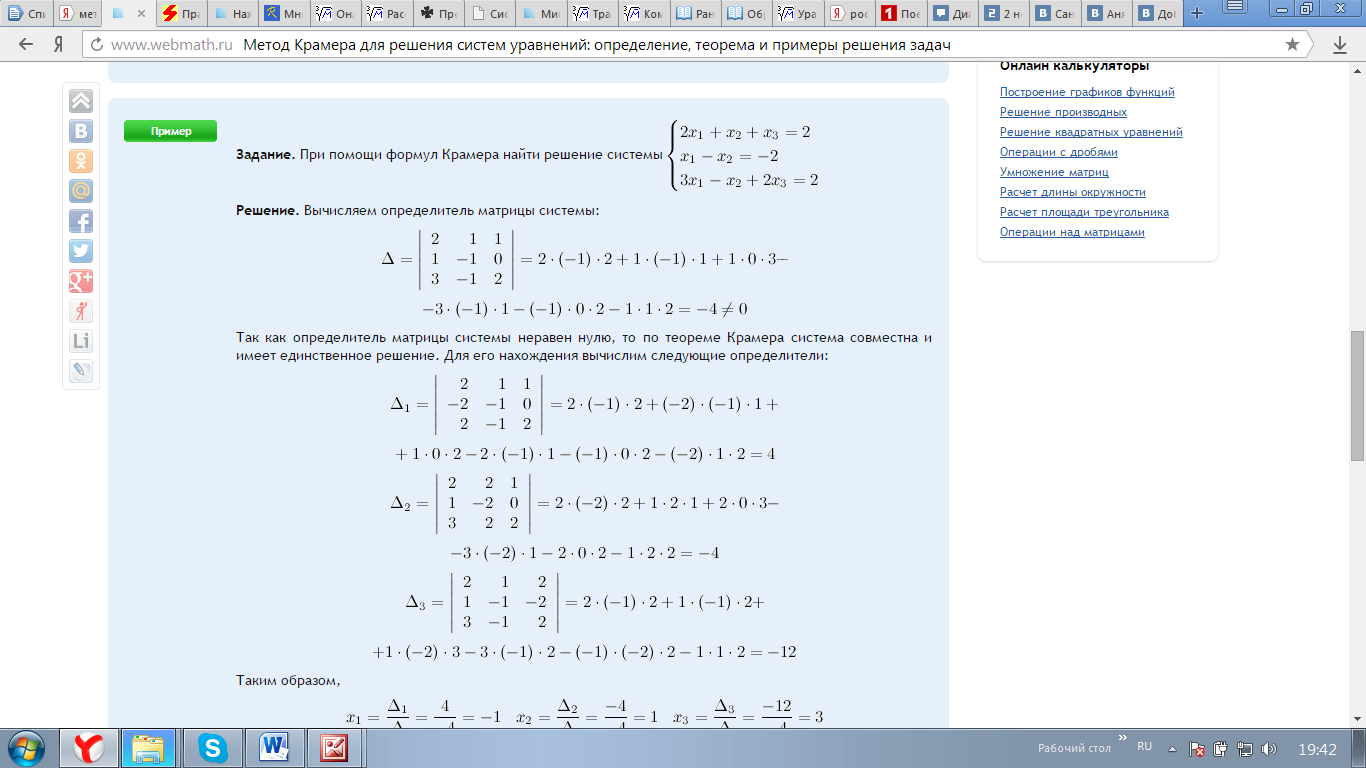Click the green Пример label
The height and width of the screenshot is (768, 1366).
171,131
